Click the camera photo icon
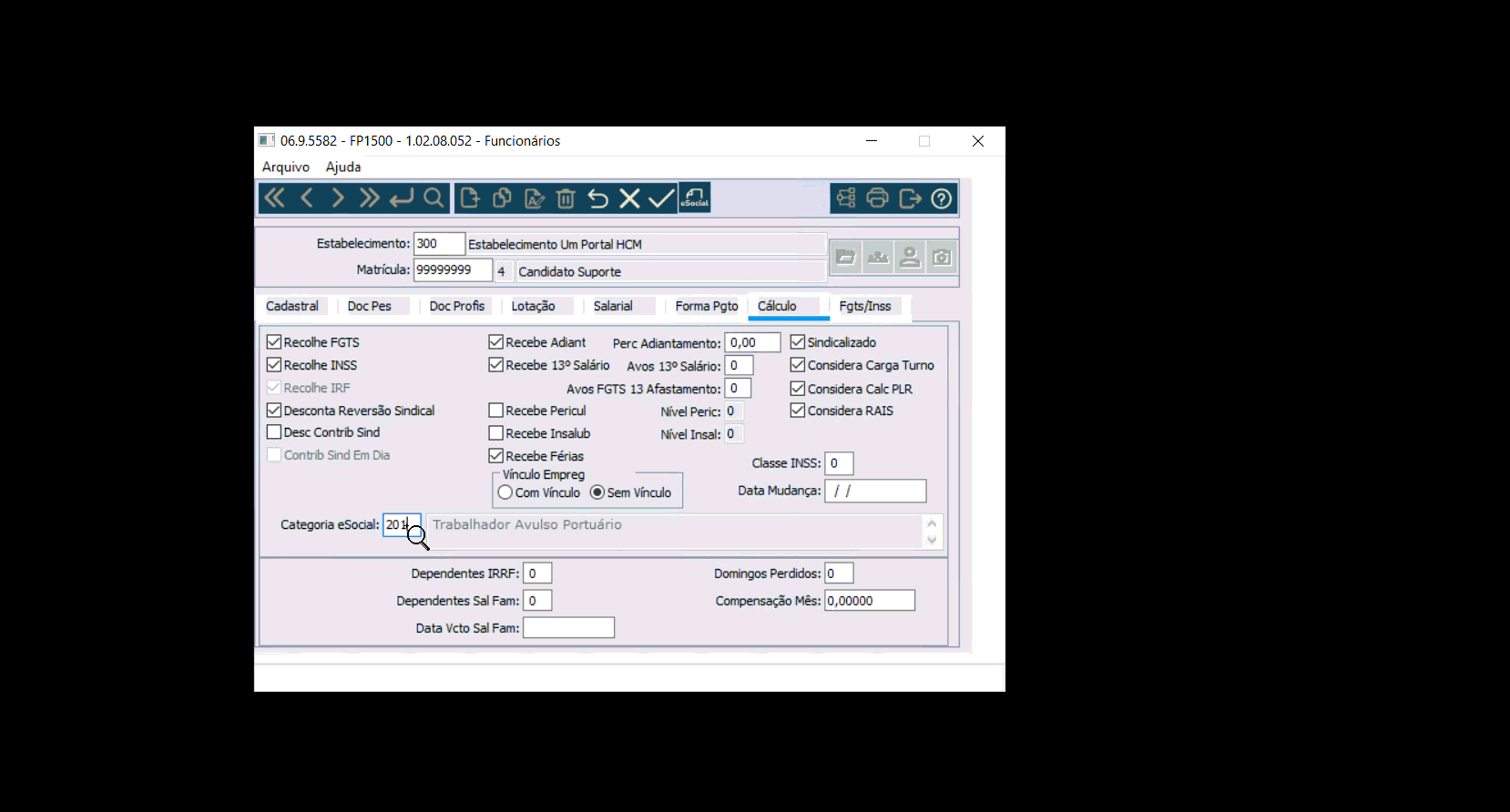Viewport: 1510px width, 812px height. pos(942,258)
